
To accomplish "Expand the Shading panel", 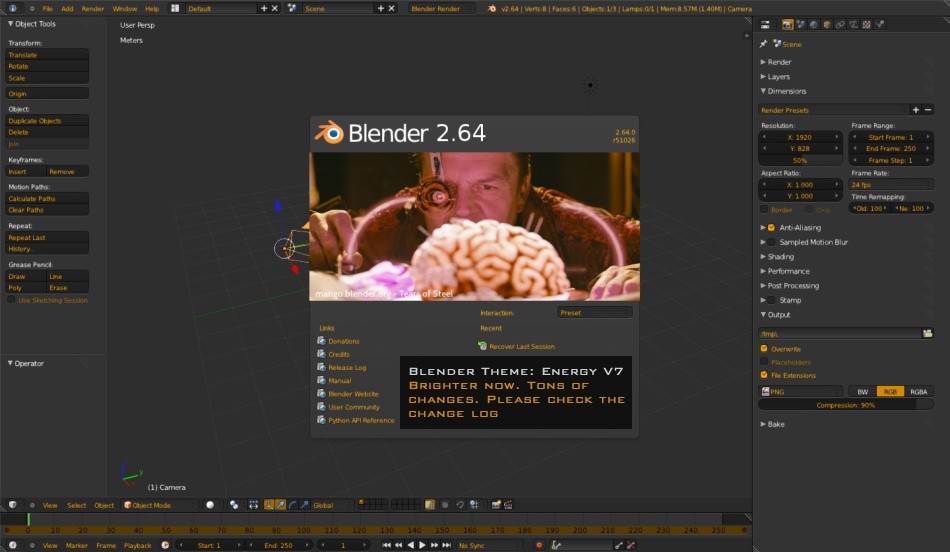I will click(777, 256).
